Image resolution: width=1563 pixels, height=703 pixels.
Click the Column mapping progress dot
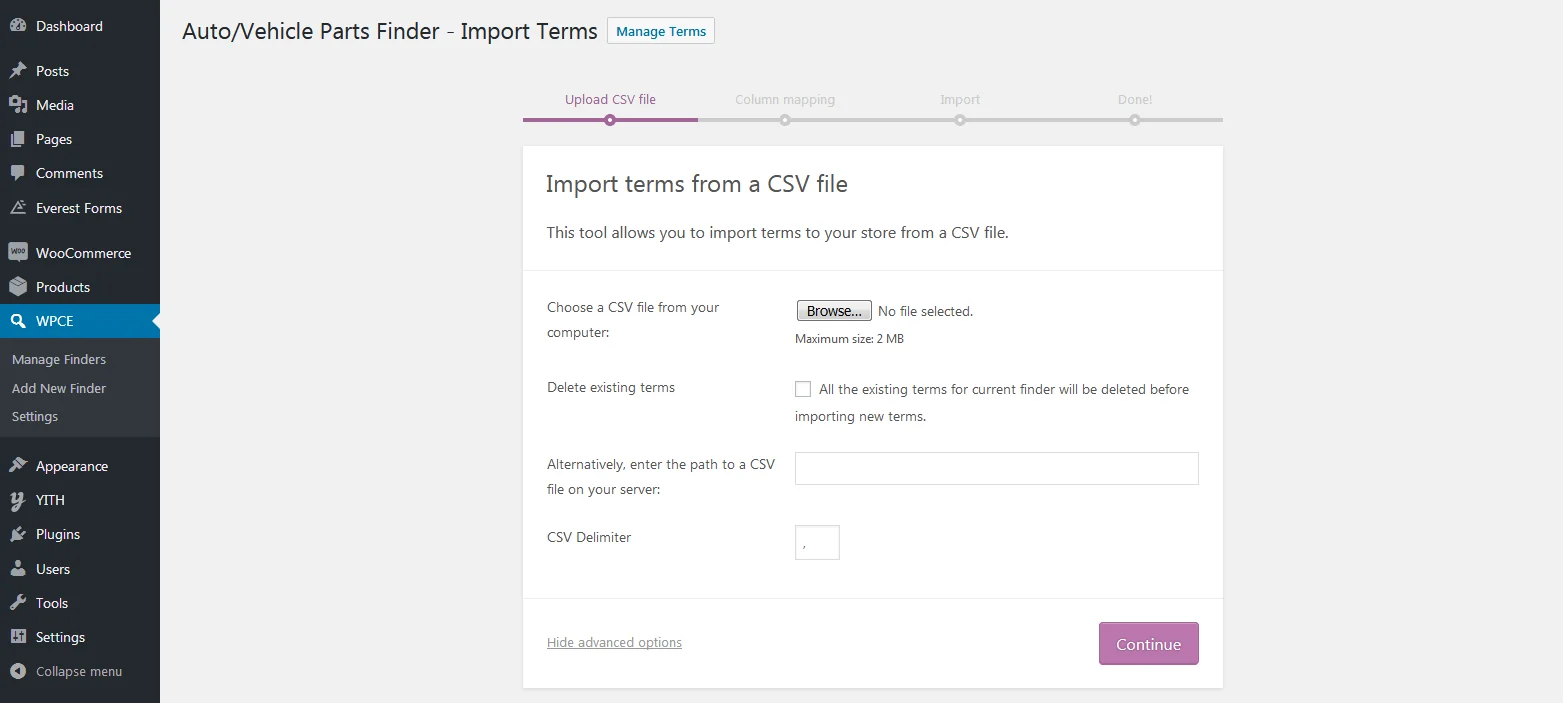tap(785, 120)
